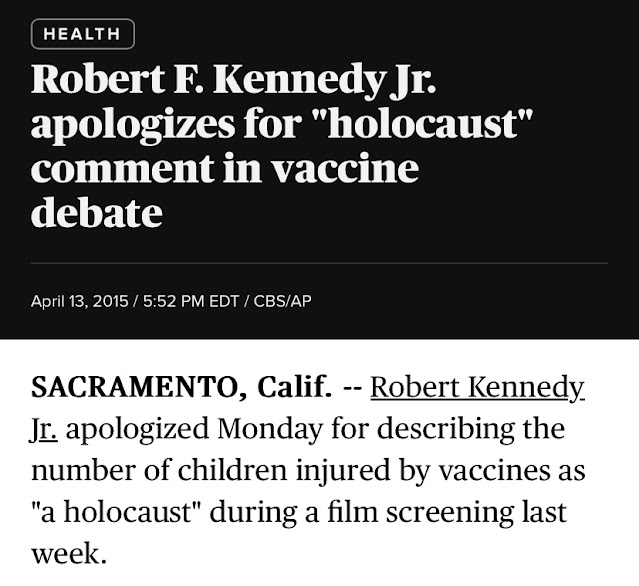Click the CBS/AP source credit

tap(282, 301)
